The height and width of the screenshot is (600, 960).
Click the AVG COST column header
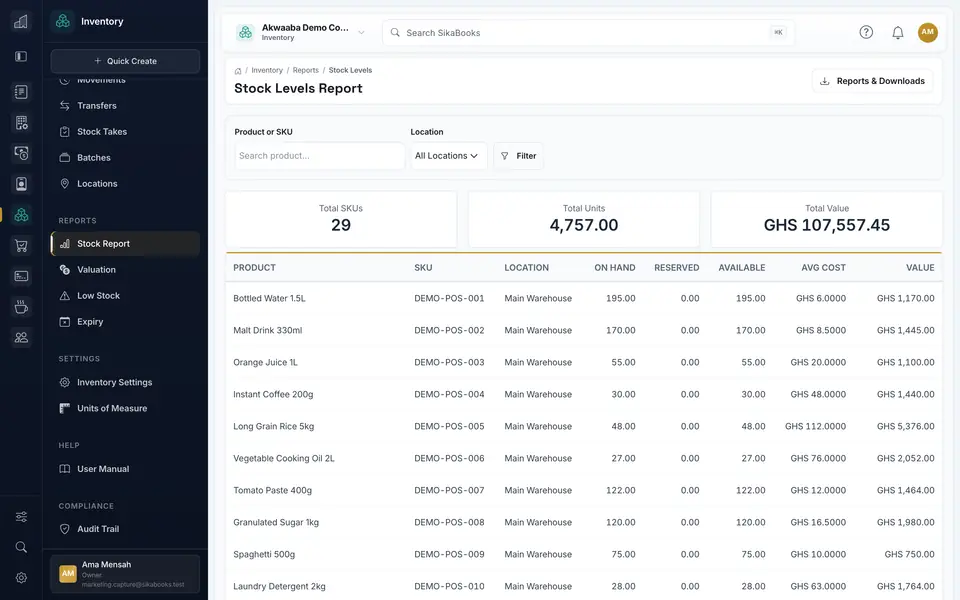tap(823, 268)
